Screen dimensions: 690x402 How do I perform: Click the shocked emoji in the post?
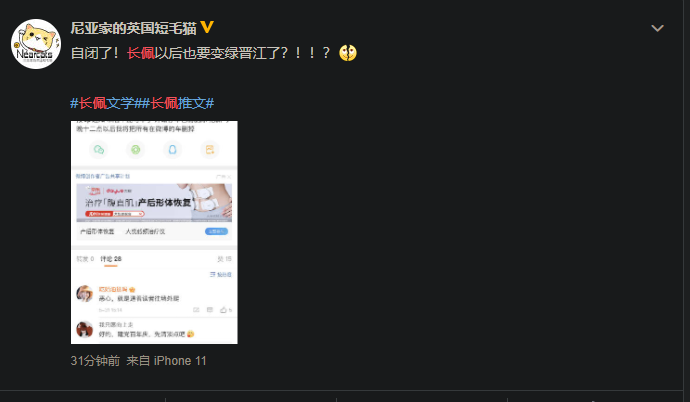tap(348, 53)
